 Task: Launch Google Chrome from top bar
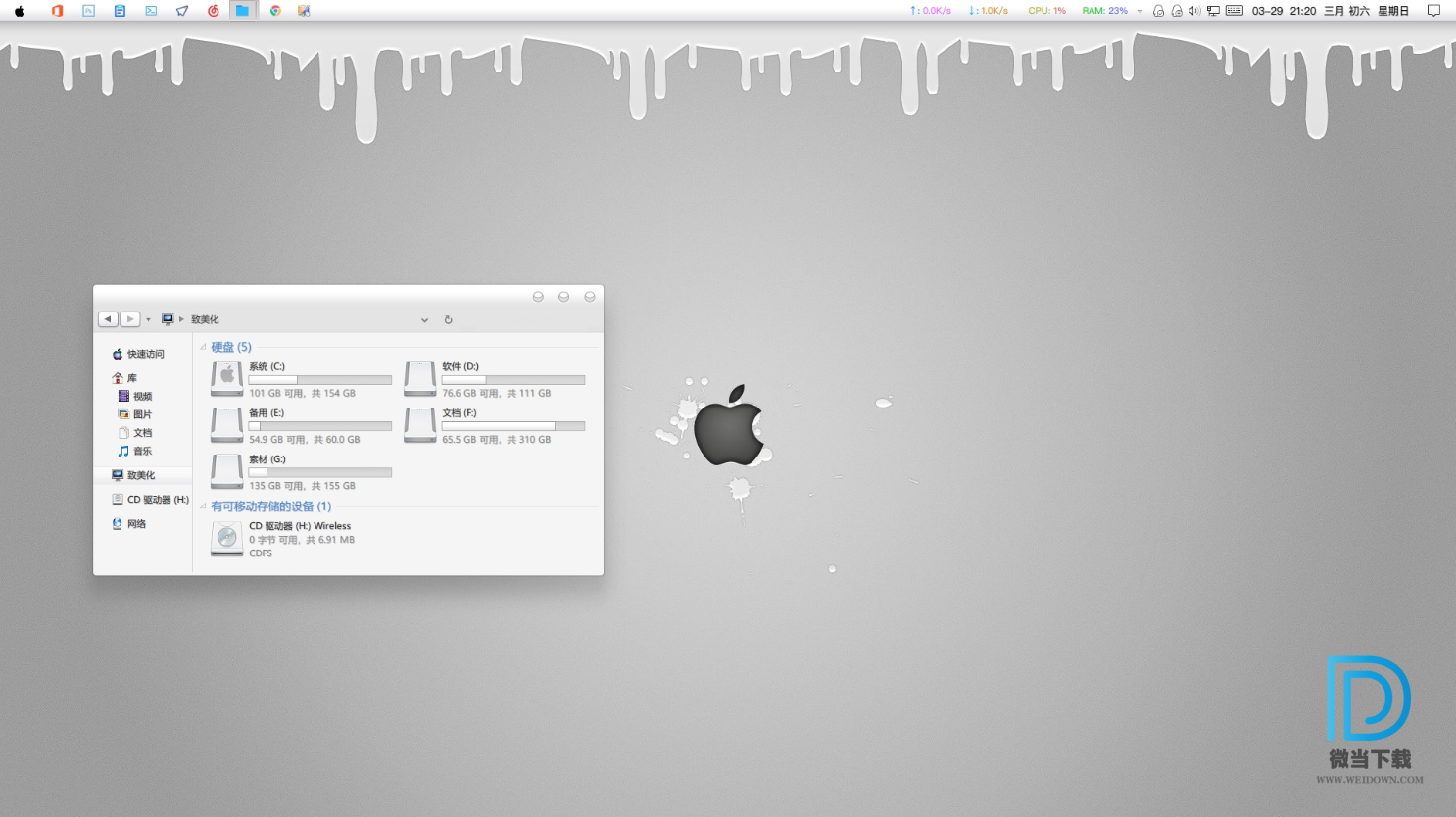coord(275,11)
